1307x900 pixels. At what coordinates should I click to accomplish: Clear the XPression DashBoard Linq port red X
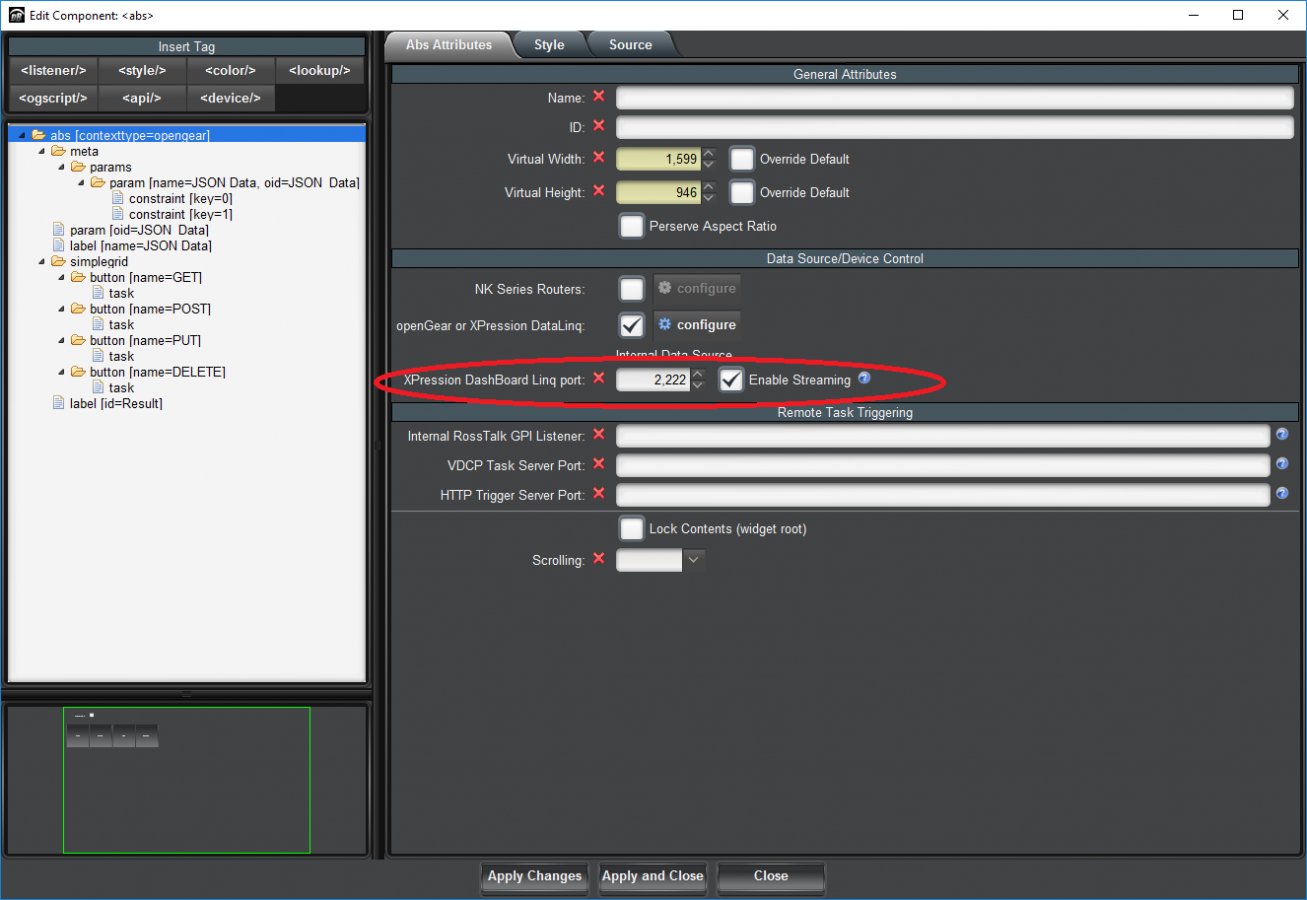[x=599, y=378]
